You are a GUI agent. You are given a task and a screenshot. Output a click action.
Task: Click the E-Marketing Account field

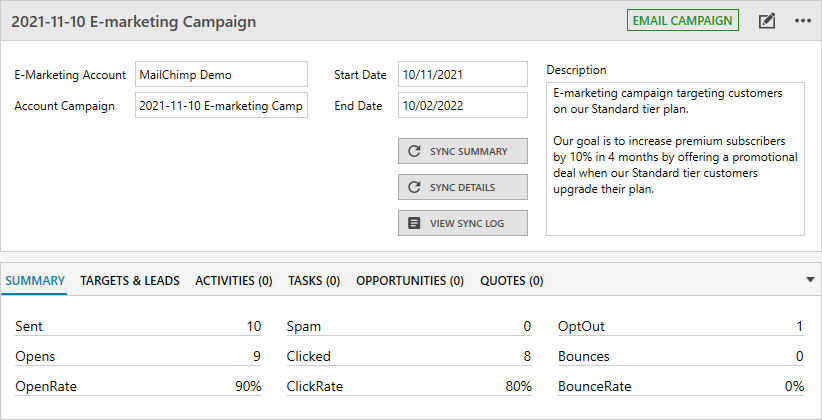[221, 75]
